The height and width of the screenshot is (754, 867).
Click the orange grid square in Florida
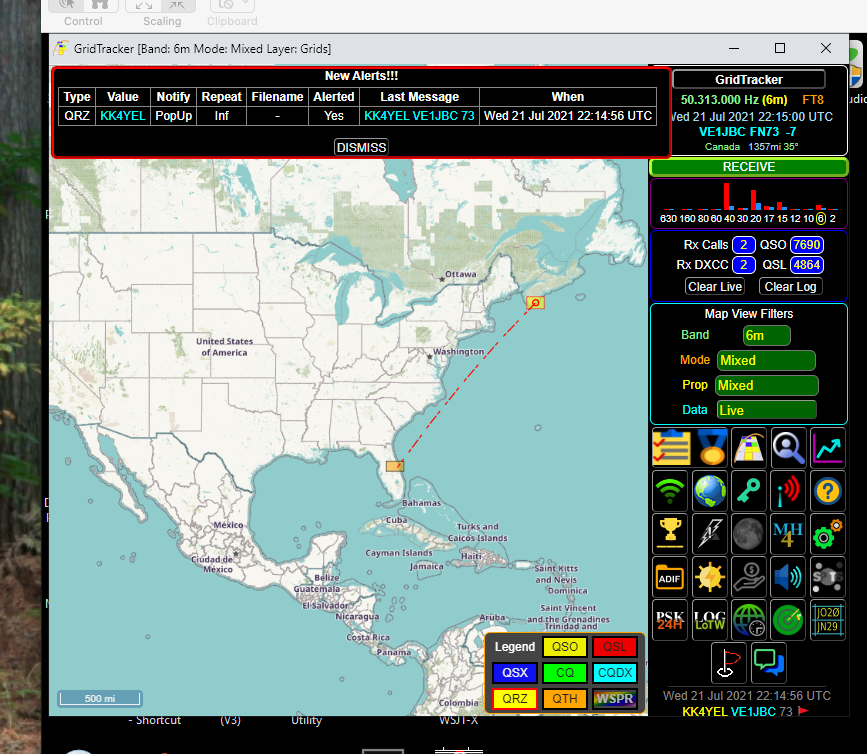click(x=395, y=466)
